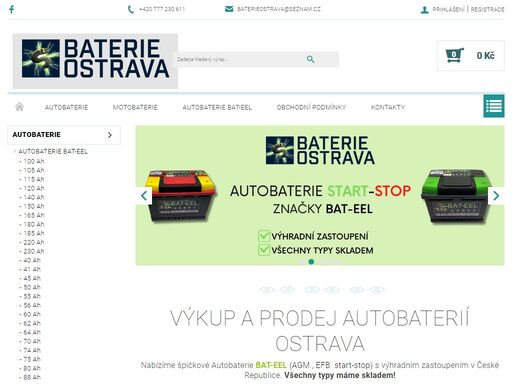Image resolution: width=512 pixels, height=384 pixels.
Task: Open Autobaterie BAT-EEL sidebar category
Action: [53, 152]
